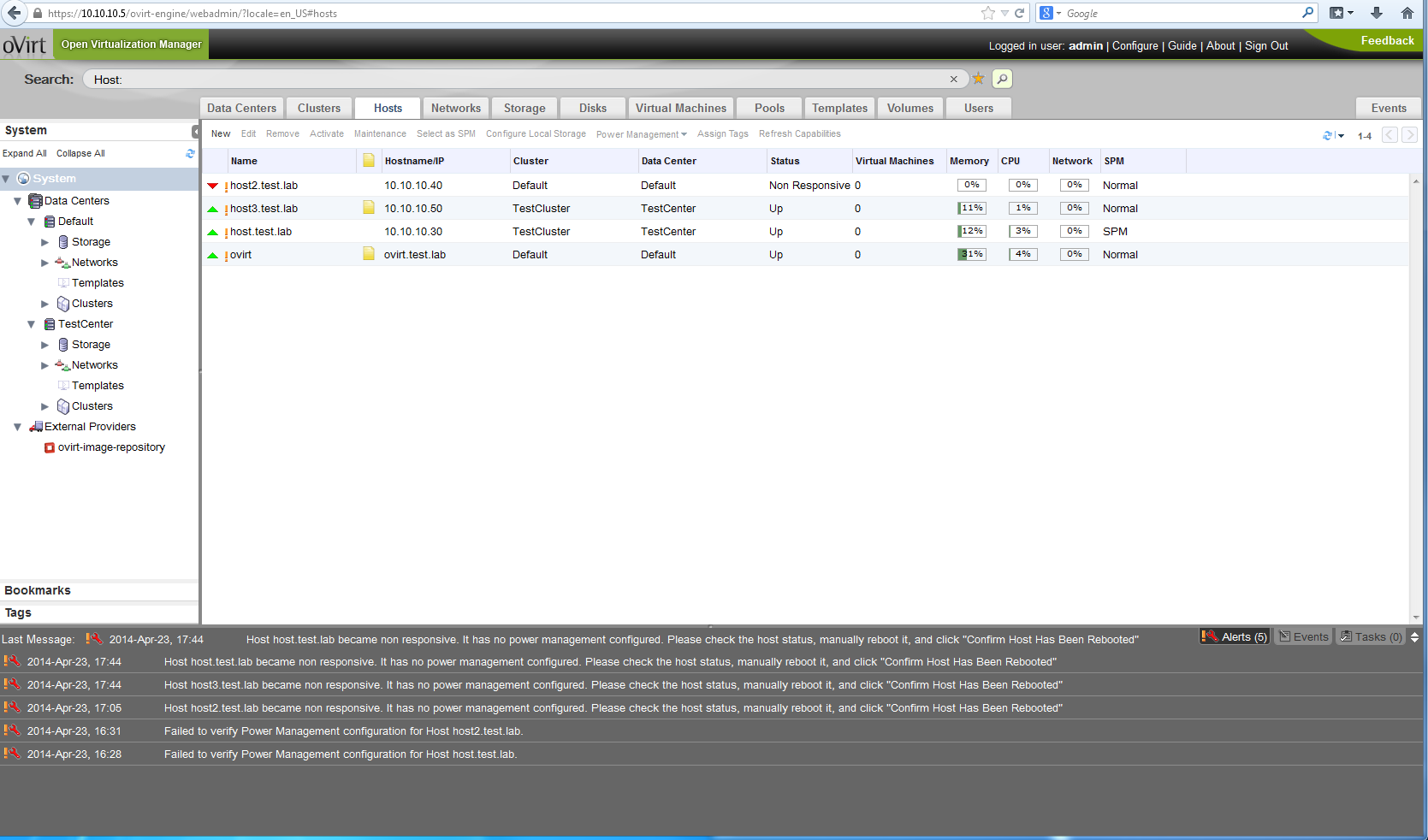Go to next page of hosts
Viewport: 1428px width, 840px height.
[x=1409, y=135]
